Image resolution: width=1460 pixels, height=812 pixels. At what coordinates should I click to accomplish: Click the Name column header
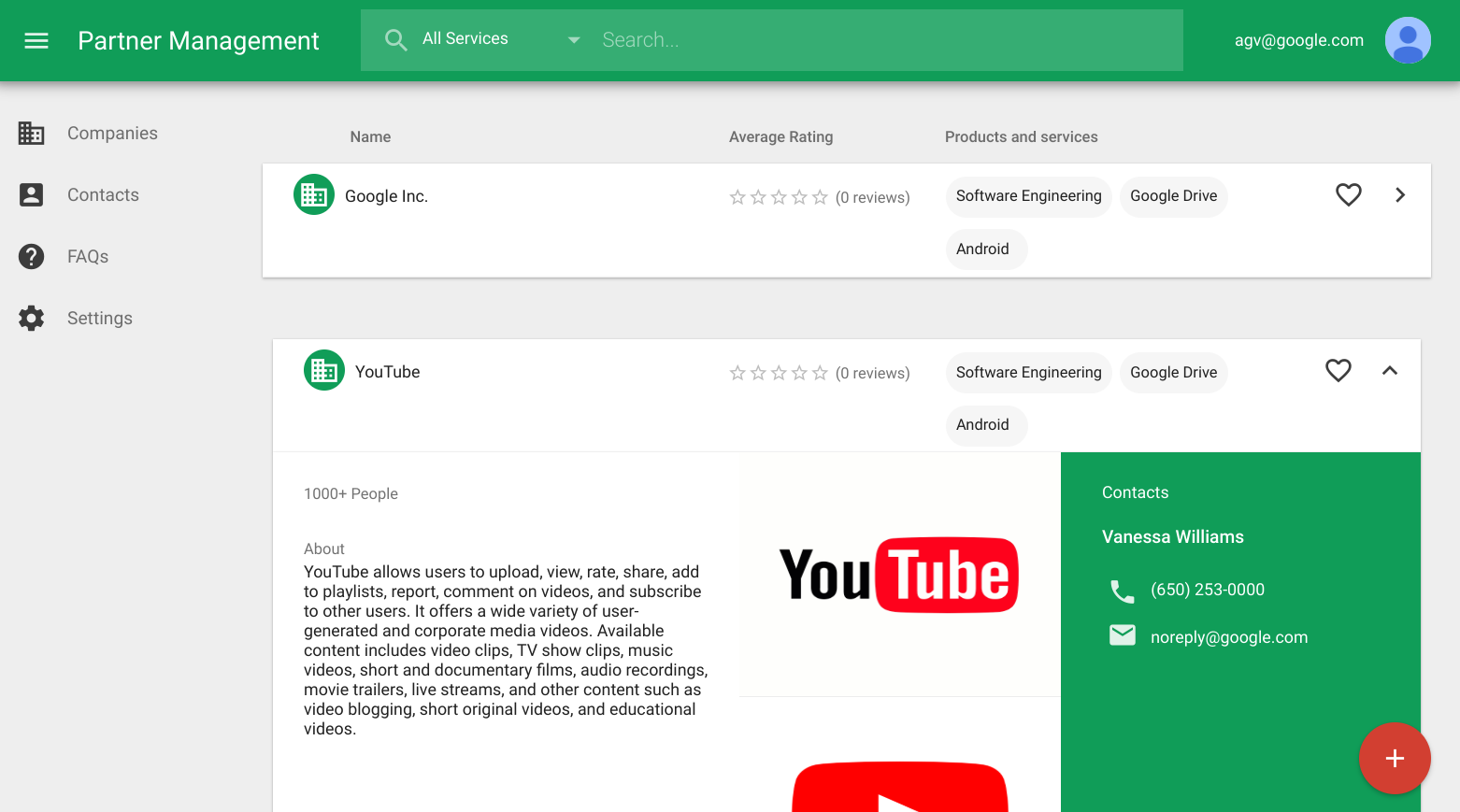pyautogui.click(x=370, y=136)
